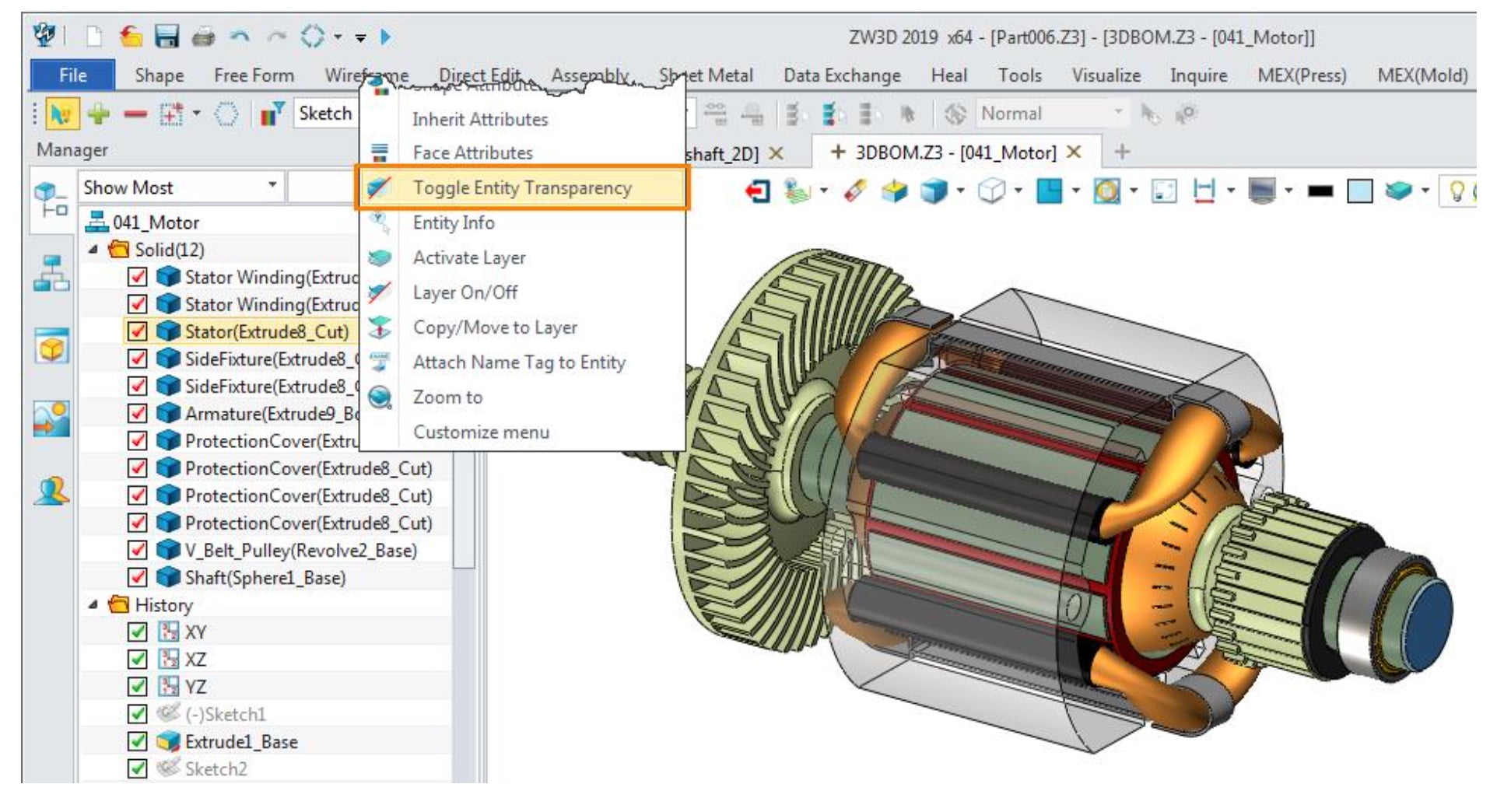The height and width of the screenshot is (812, 1497).
Task: Collapse the Solid(12) tree folder
Action: point(94,250)
